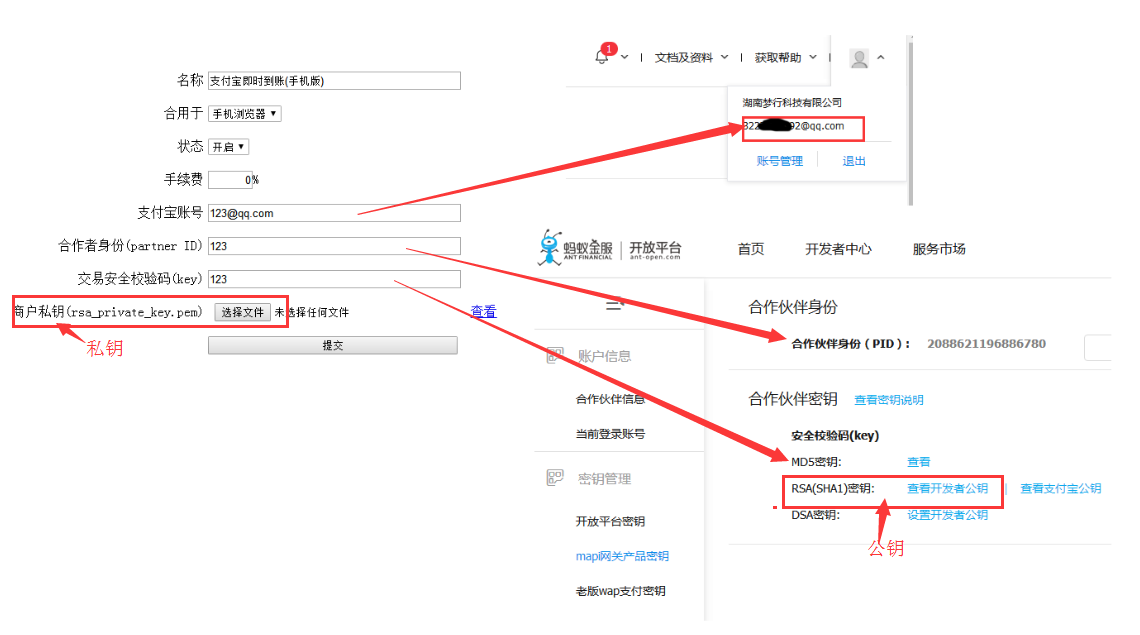The height and width of the screenshot is (635, 1140).
Task: Click 查看支付宝公钥 link
Action: (1061, 488)
